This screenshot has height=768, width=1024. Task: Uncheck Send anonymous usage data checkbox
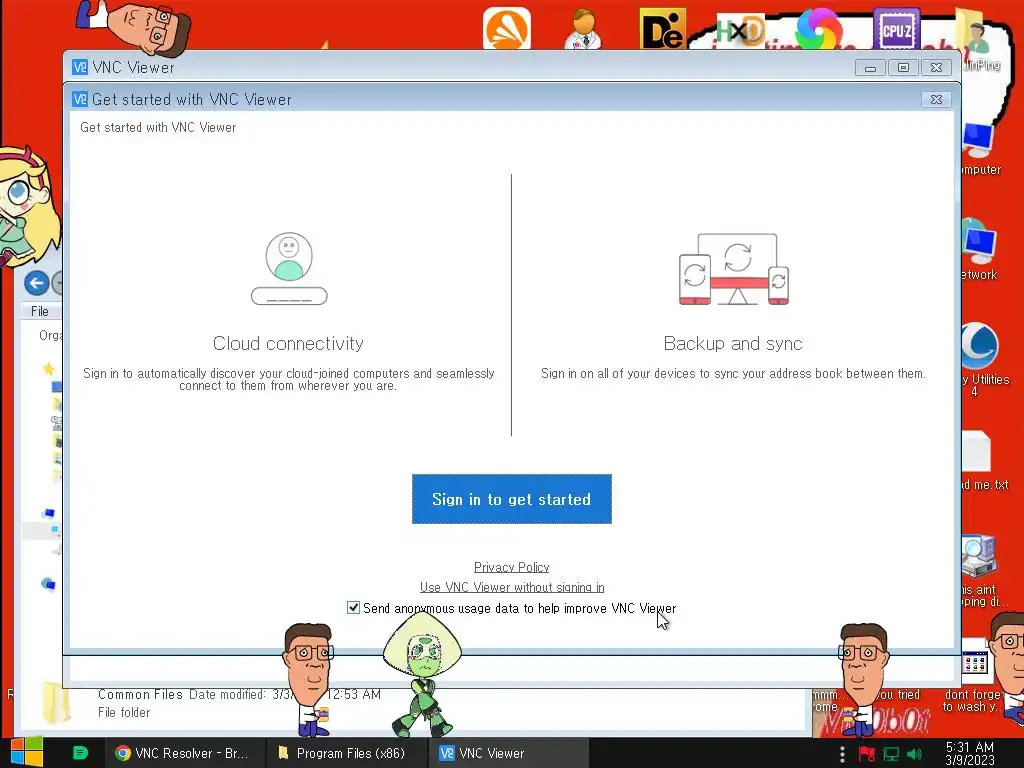(x=353, y=607)
